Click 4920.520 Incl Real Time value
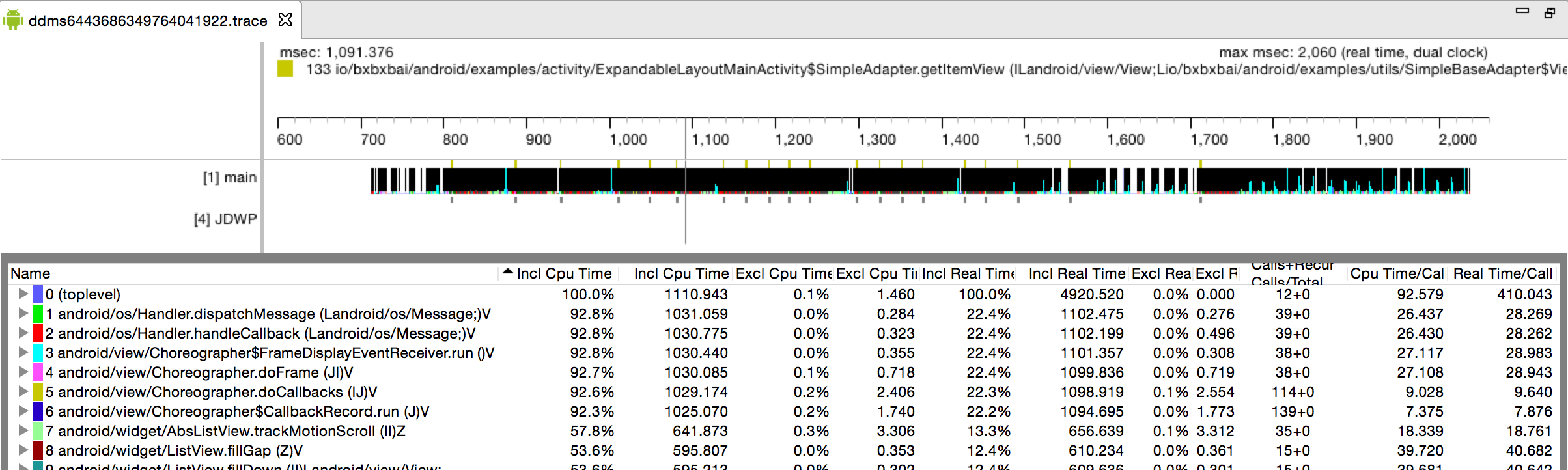 pos(1092,294)
